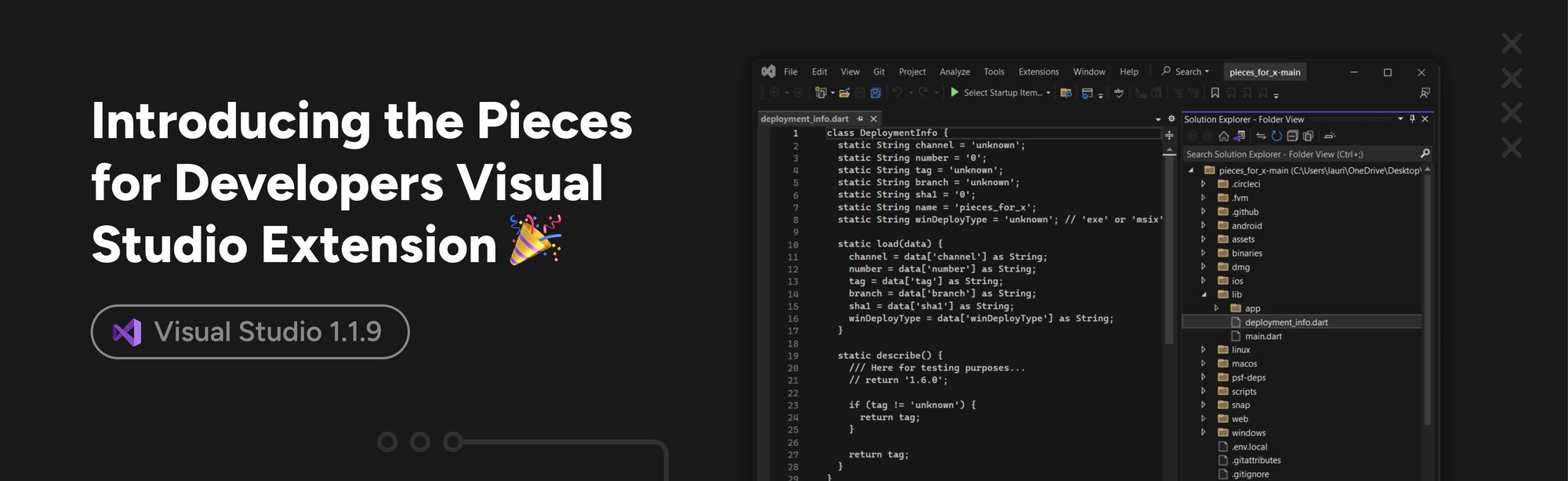Click line 19 'static describe() {' code

coord(890,355)
